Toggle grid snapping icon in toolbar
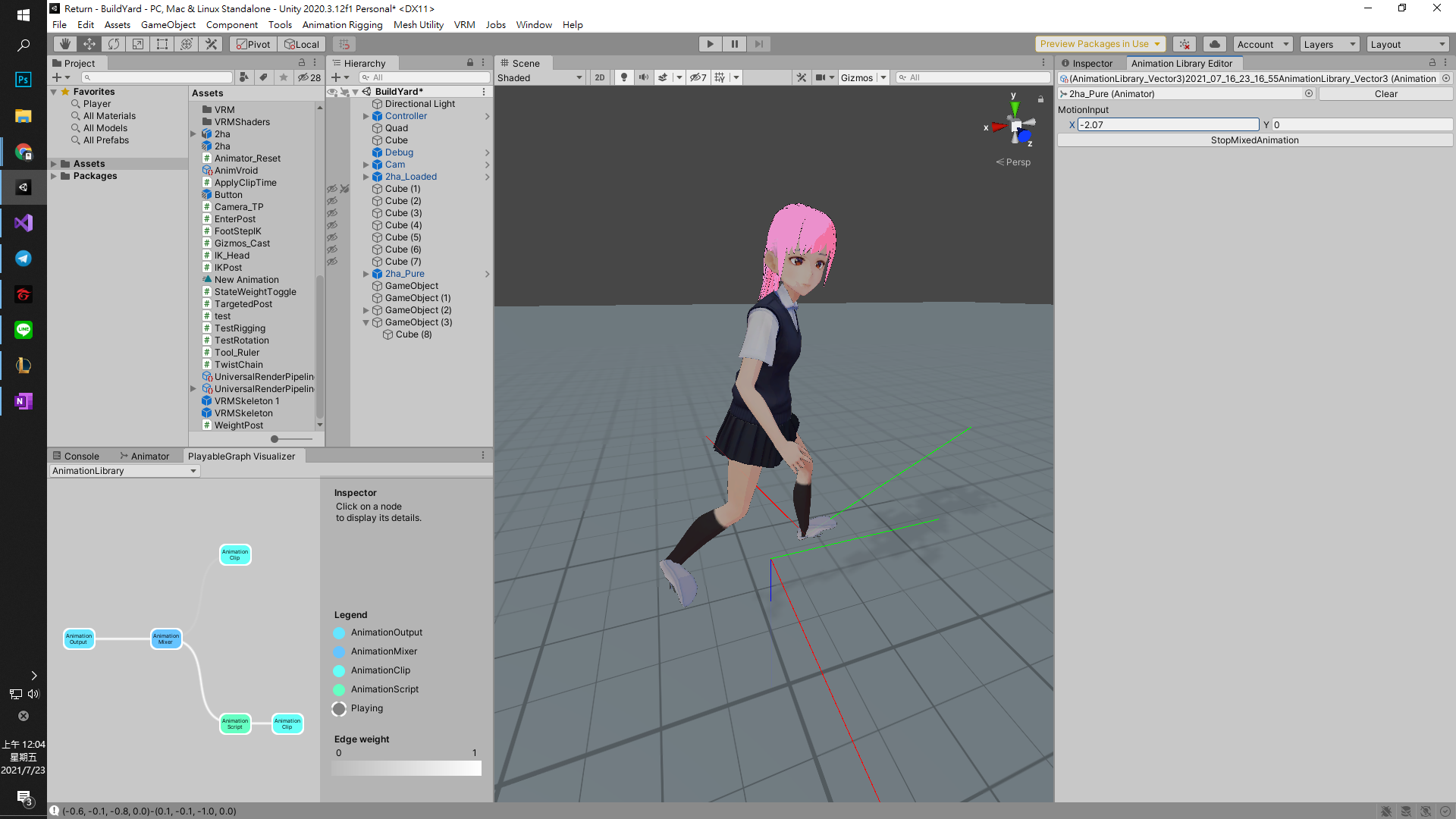The width and height of the screenshot is (1456, 819). tap(344, 44)
